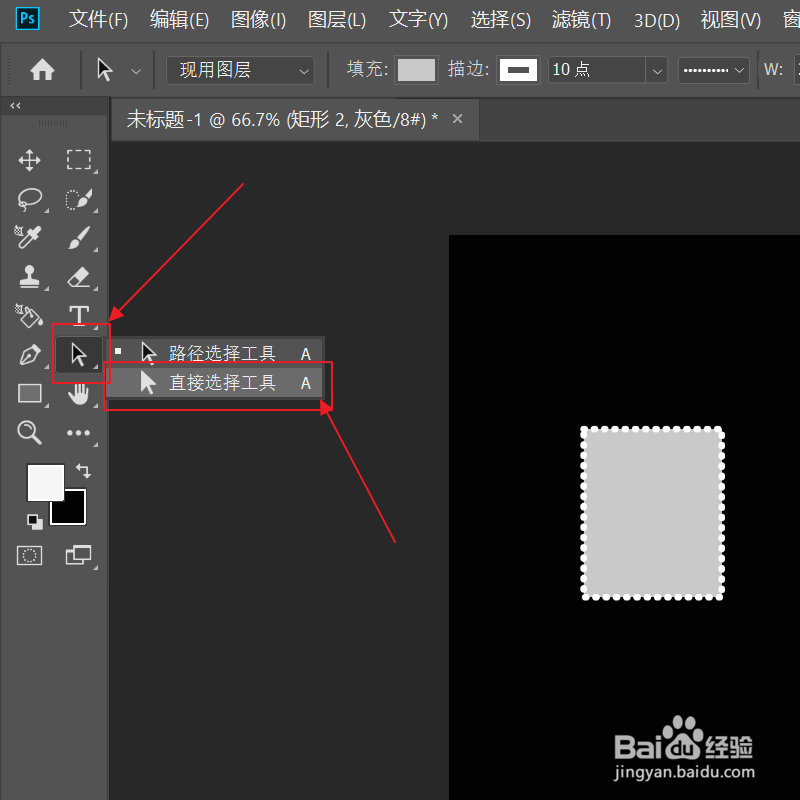Toggle Quick Mask mode at toolbar bottom
The image size is (800, 800).
29,555
